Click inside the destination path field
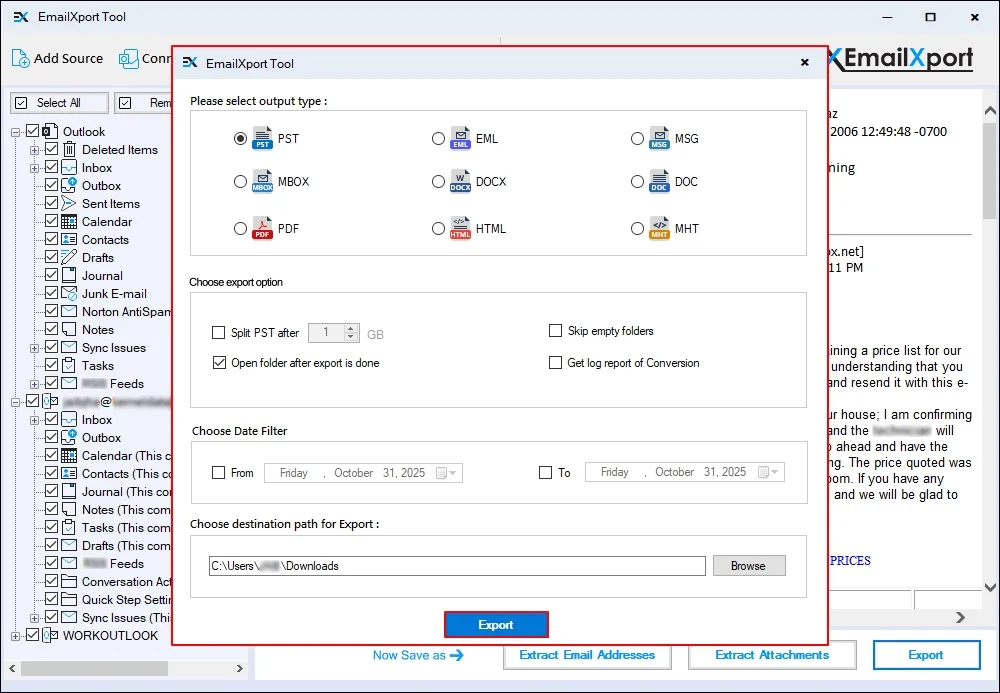This screenshot has height=693, width=1000. [450, 565]
